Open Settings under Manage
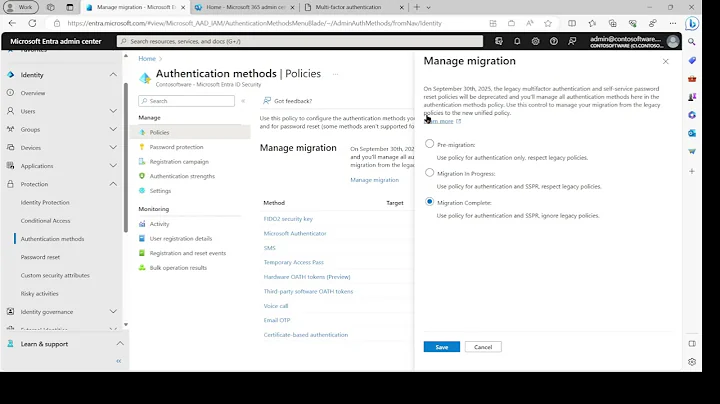The height and width of the screenshot is (404, 720). [x=160, y=191]
